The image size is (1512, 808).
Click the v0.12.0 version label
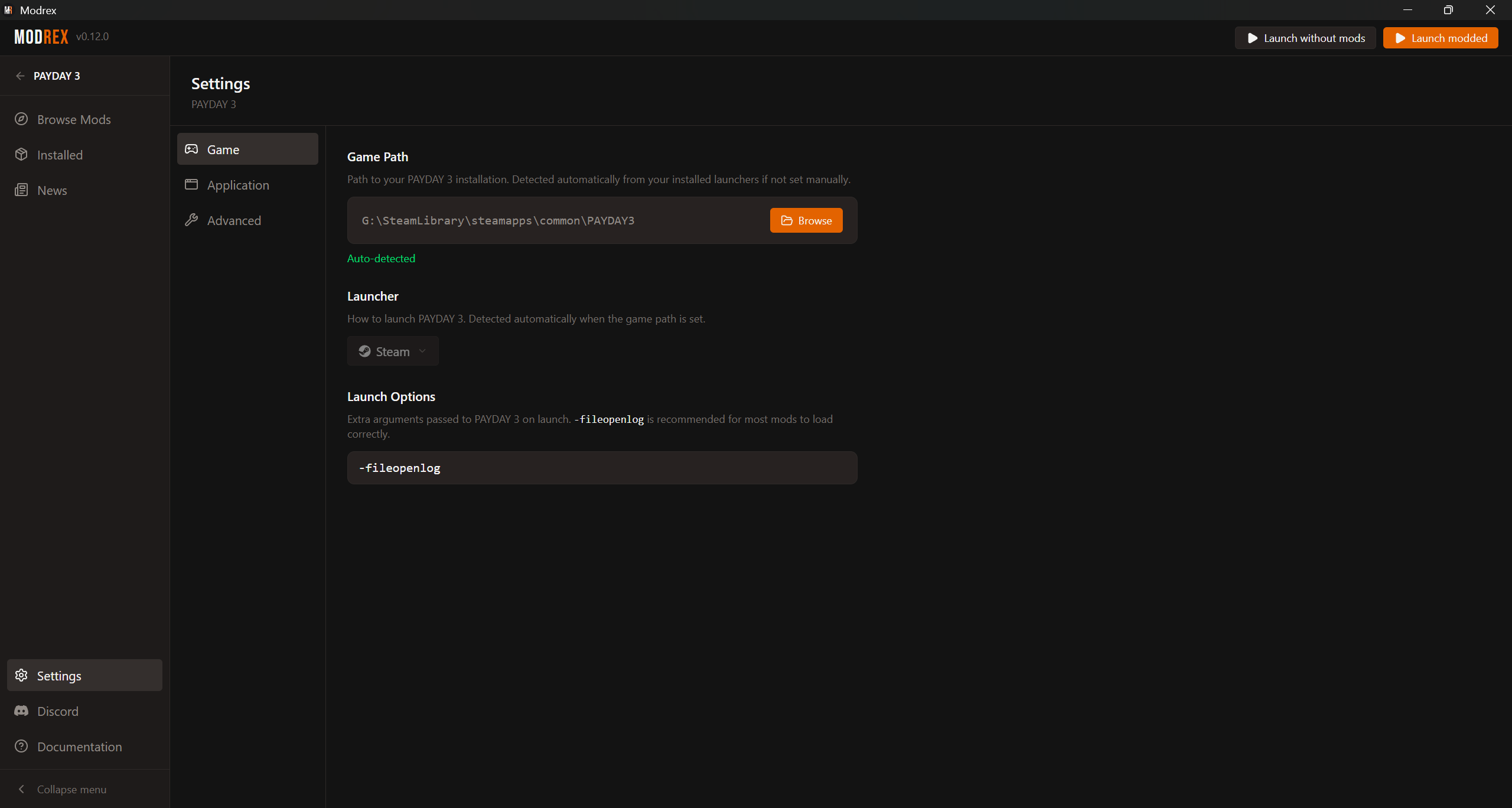pyautogui.click(x=92, y=37)
